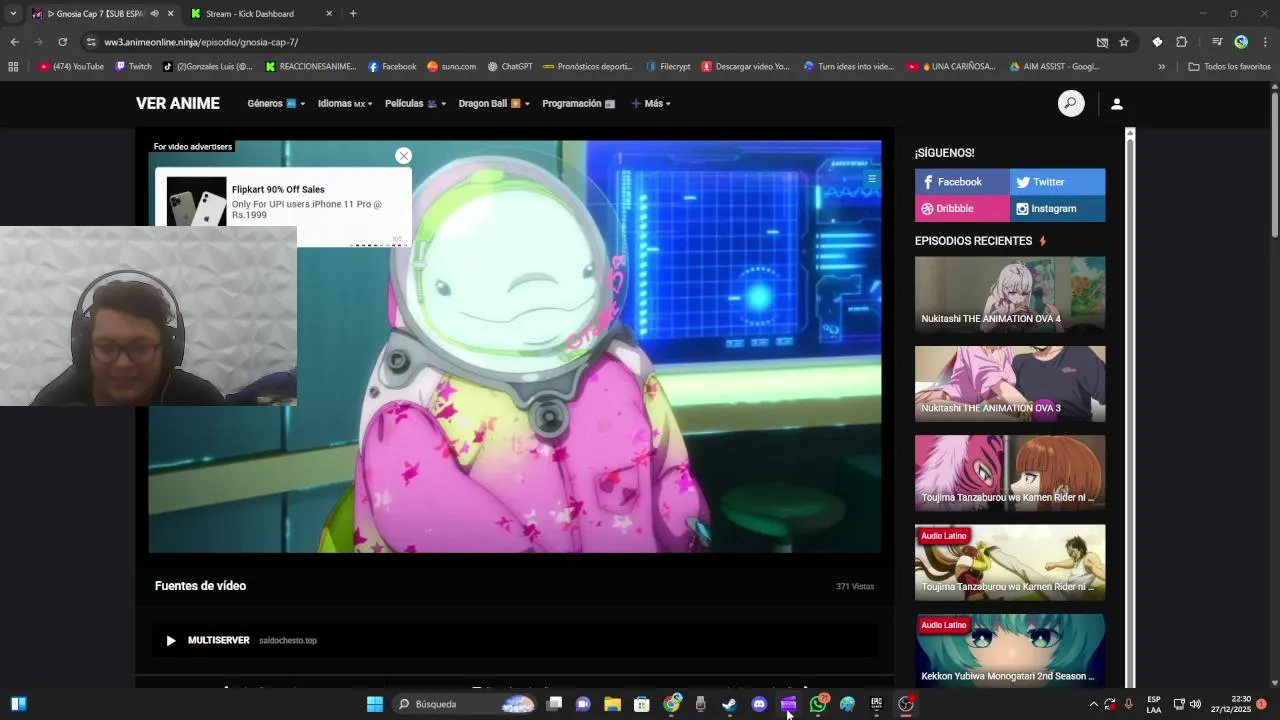1280x720 pixels.
Task: Expand the Dragon Ball dropdown menu
Action: tap(494, 104)
